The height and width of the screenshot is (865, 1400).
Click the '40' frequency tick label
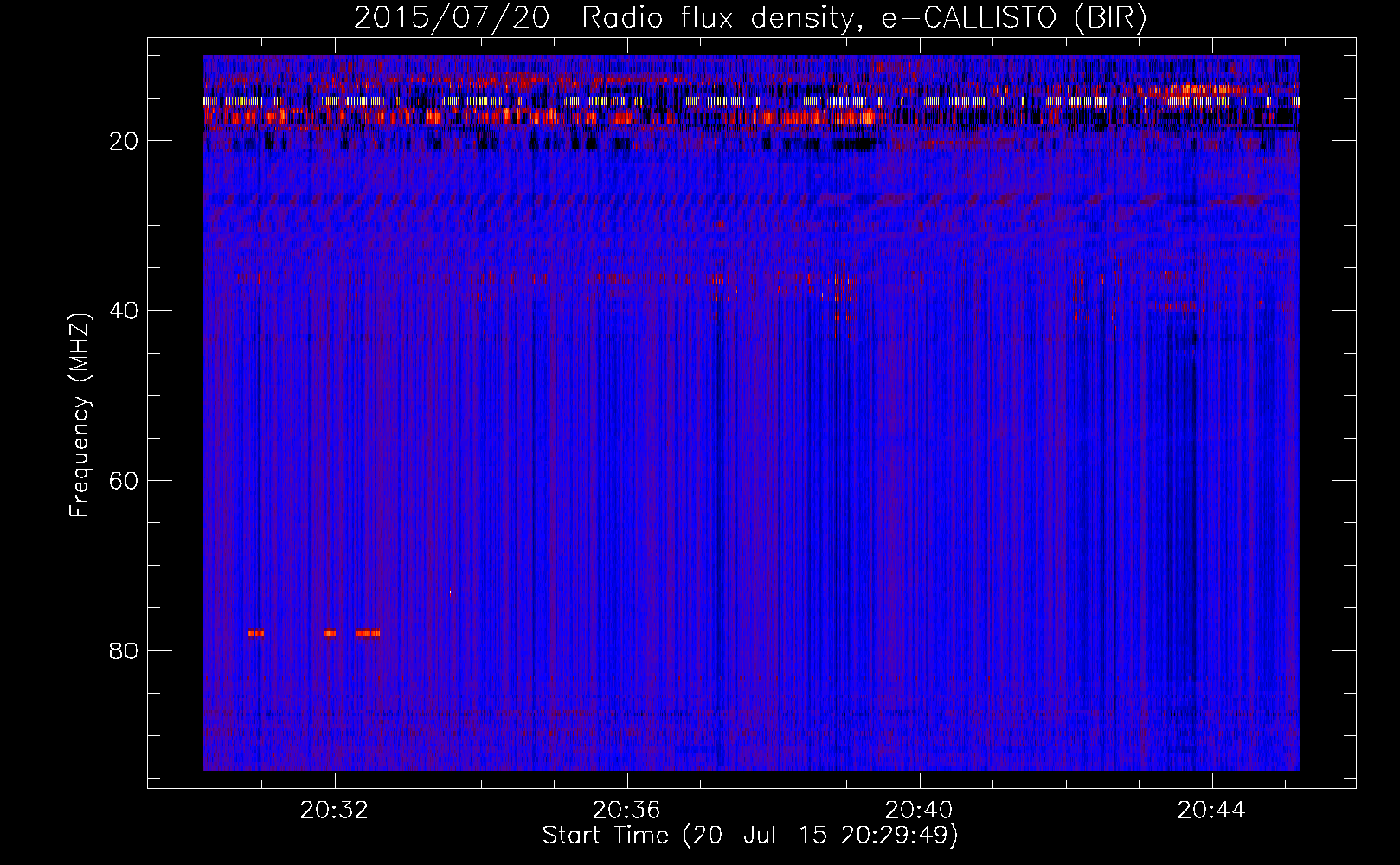(125, 311)
